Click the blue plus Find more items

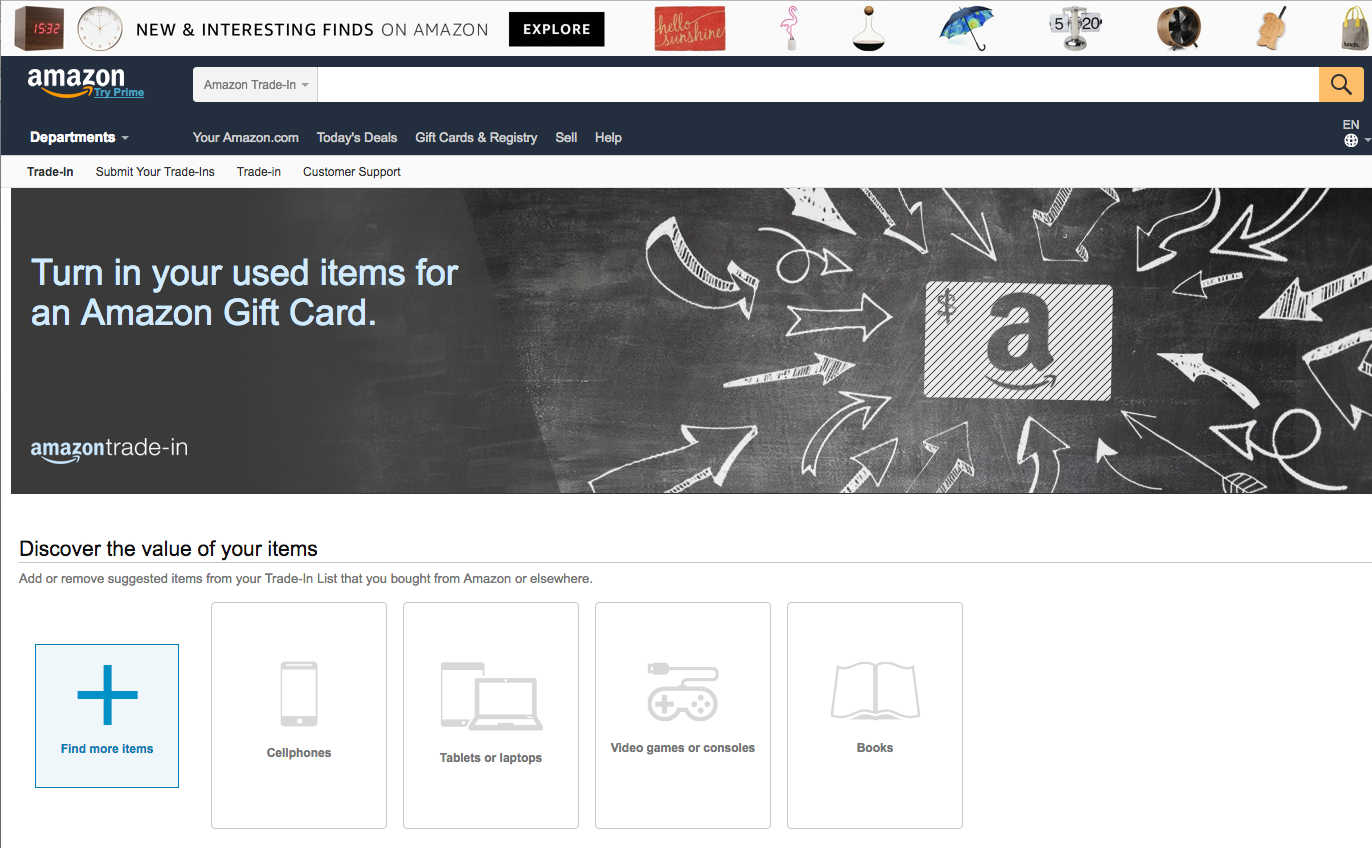pyautogui.click(x=107, y=716)
